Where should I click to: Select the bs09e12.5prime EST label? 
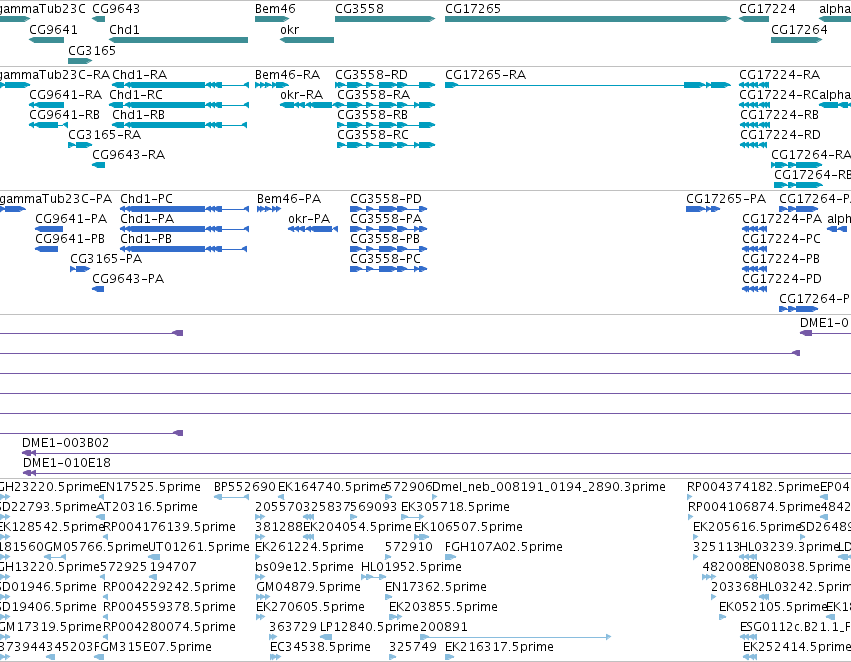pyautogui.click(x=304, y=567)
